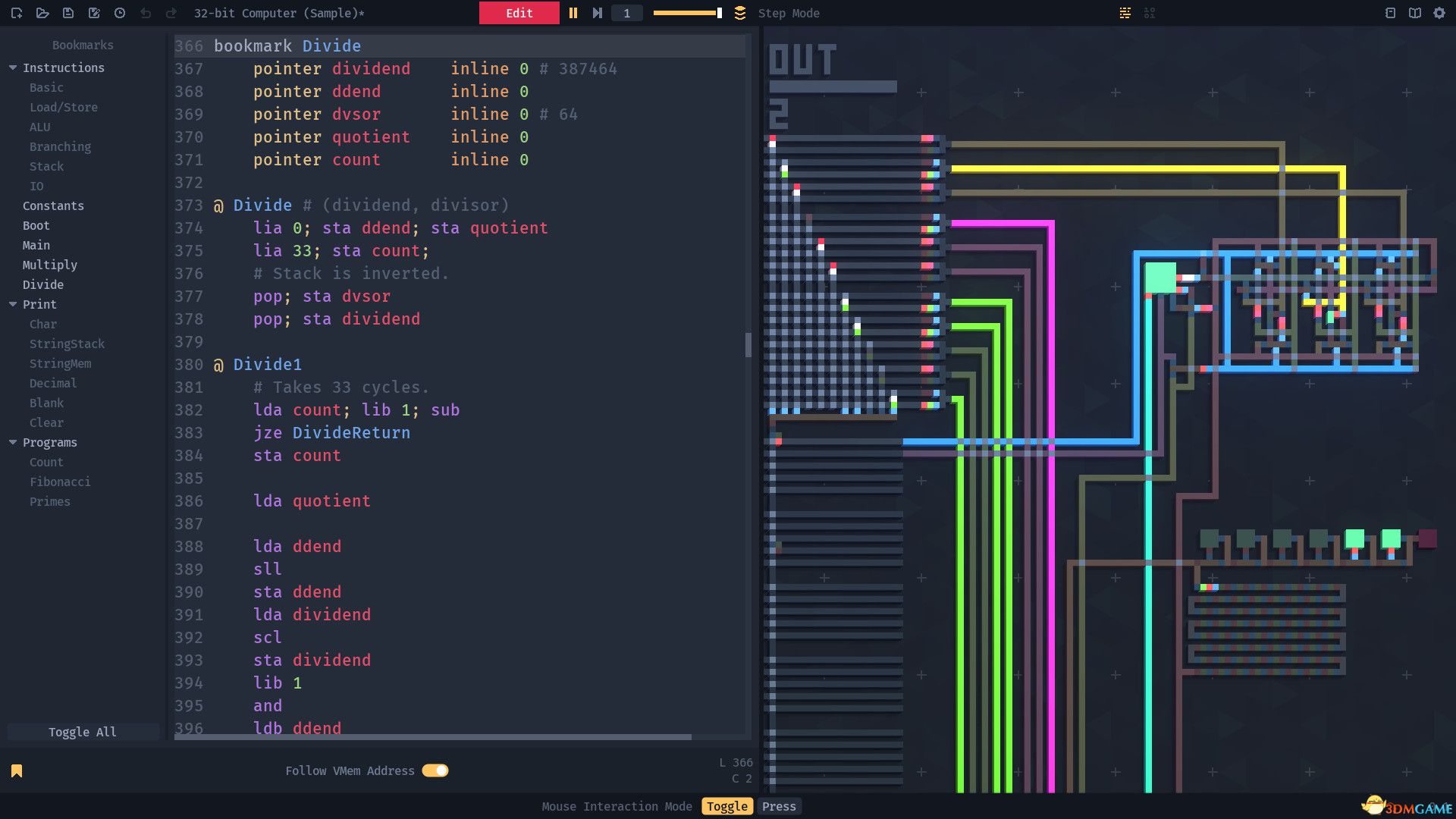Open the history clock icon
Image resolution: width=1456 pixels, height=819 pixels.
[120, 13]
